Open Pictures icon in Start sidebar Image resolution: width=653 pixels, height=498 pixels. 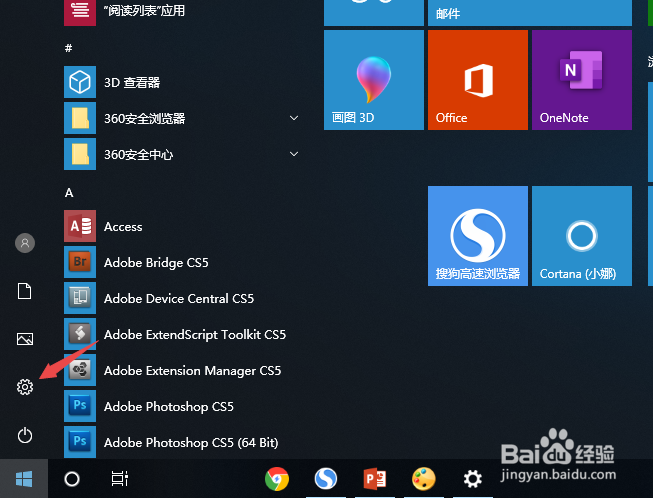coord(25,339)
